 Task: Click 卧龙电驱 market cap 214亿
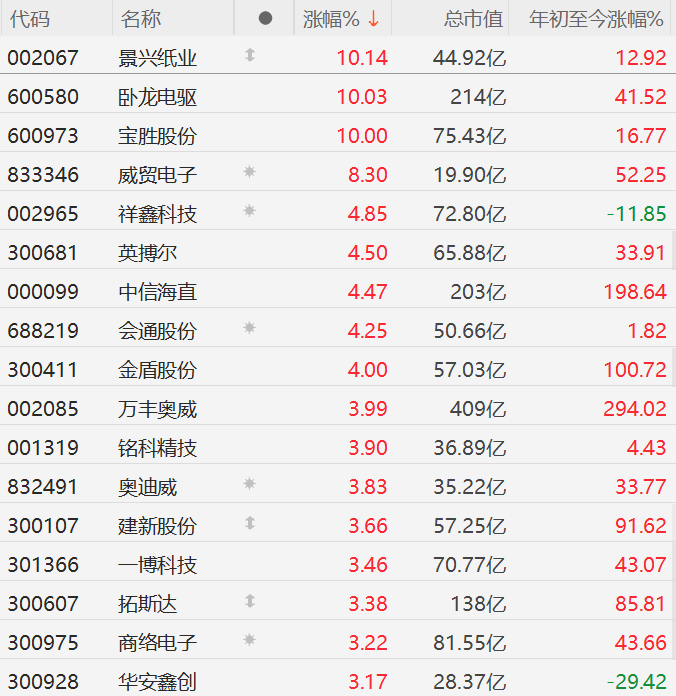[x=478, y=97]
